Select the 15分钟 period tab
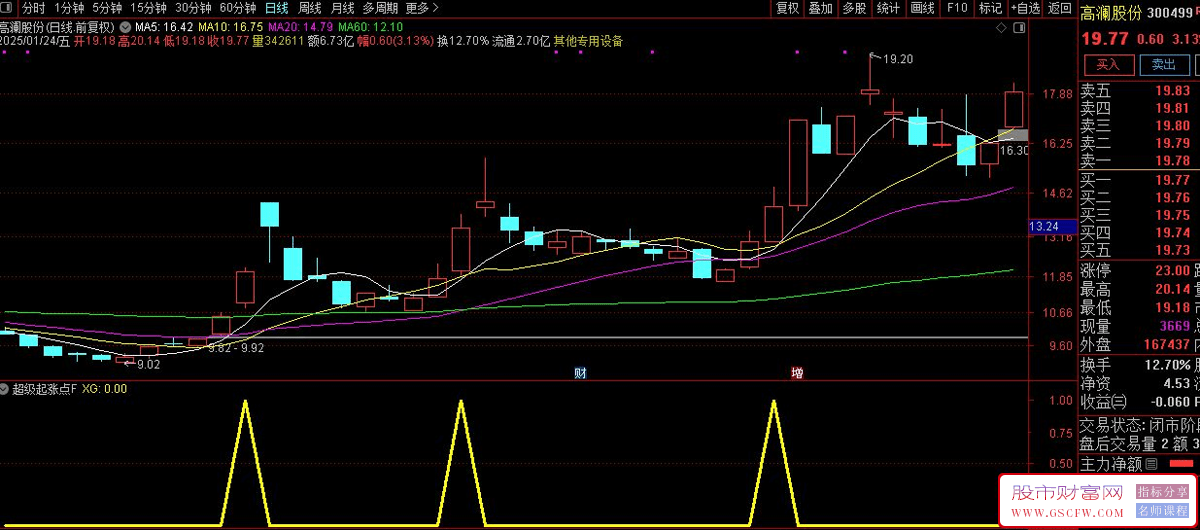This screenshot has width=1200, height=530. [x=149, y=8]
